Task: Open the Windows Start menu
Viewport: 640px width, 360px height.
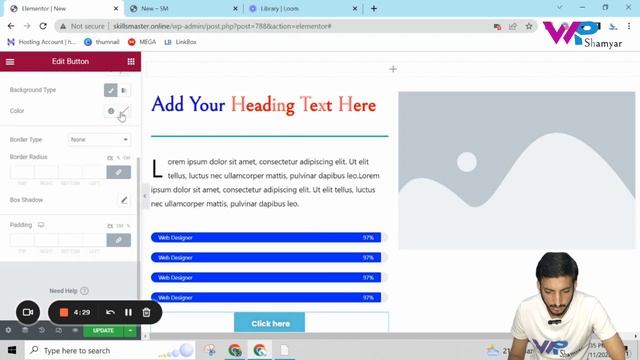Action: [12, 350]
